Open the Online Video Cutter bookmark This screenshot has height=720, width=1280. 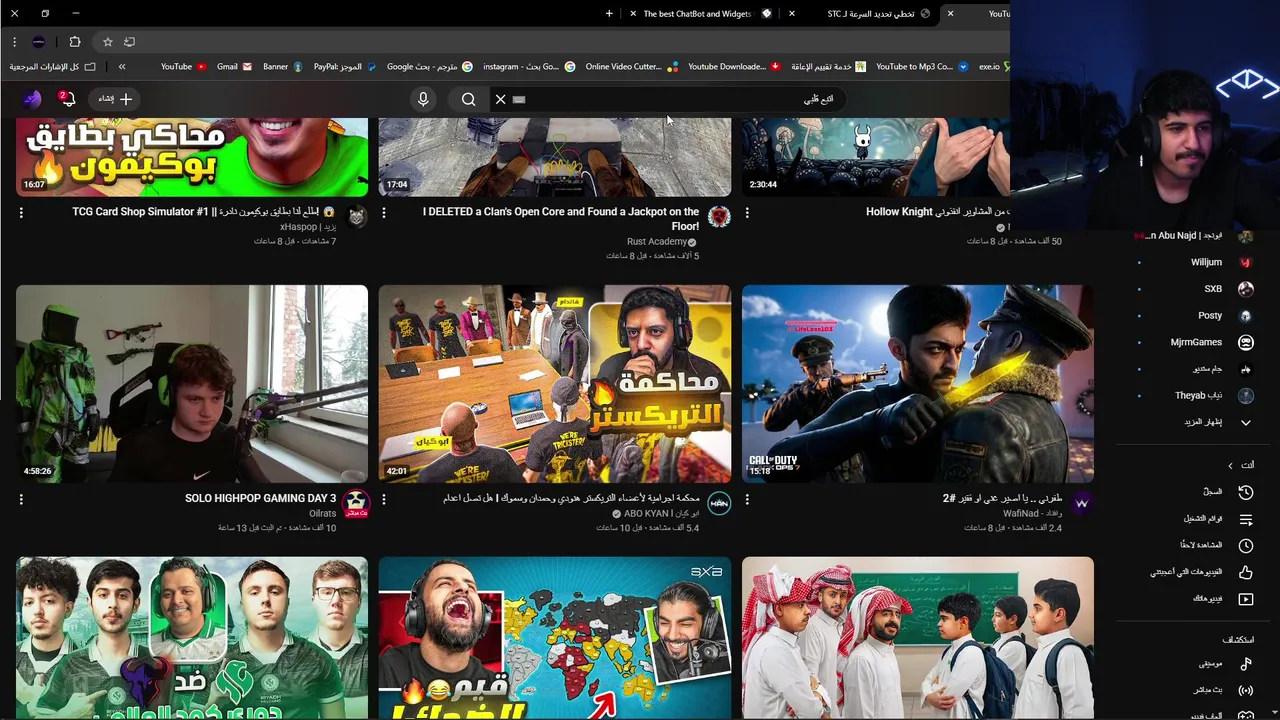pyautogui.click(x=631, y=67)
